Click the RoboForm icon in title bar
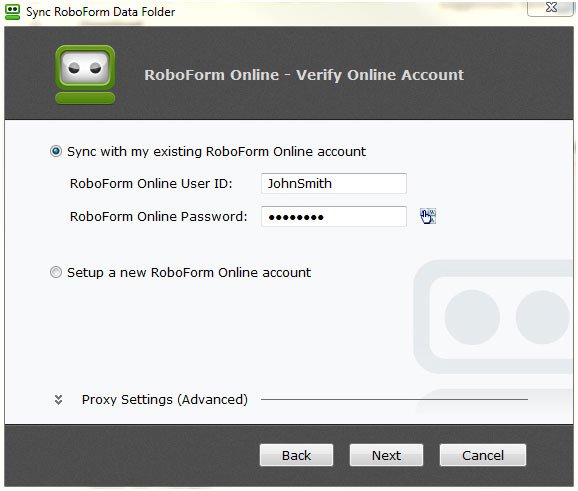 12,12
